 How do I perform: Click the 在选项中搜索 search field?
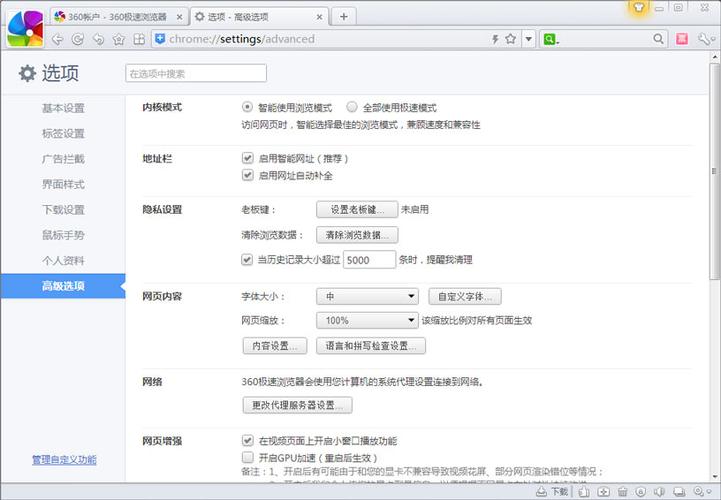click(196, 73)
